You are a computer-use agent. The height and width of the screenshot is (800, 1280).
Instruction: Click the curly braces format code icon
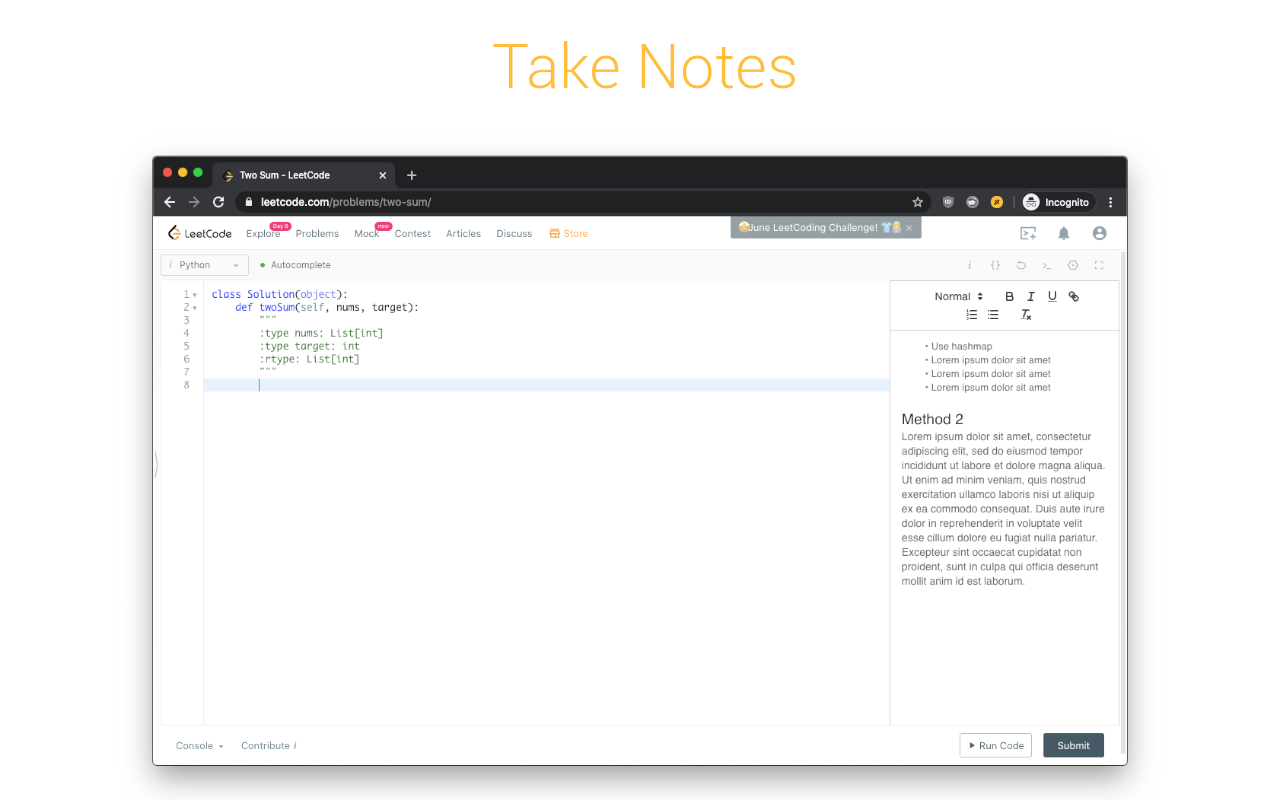click(x=995, y=265)
